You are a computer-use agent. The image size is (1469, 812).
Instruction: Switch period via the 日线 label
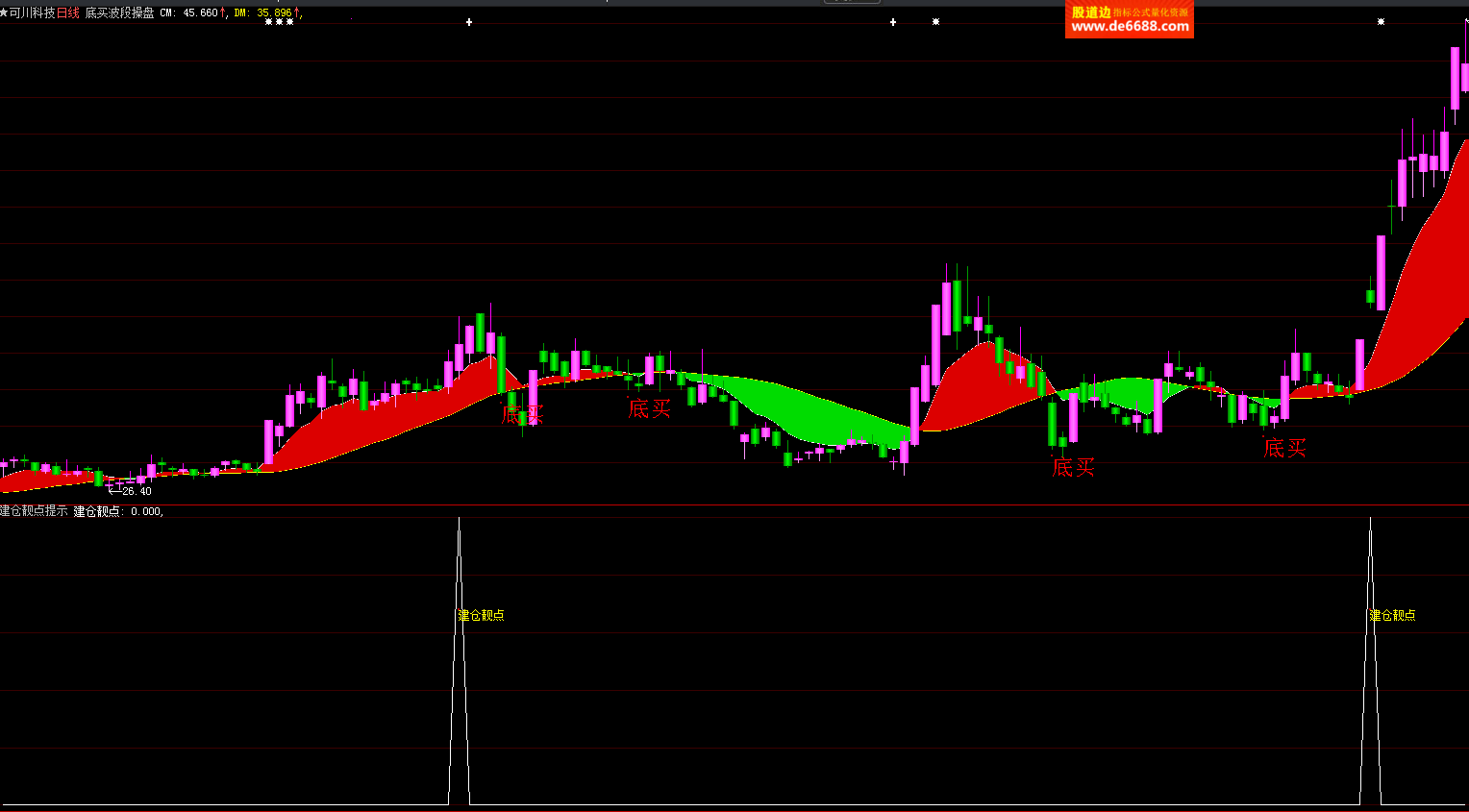(68, 12)
